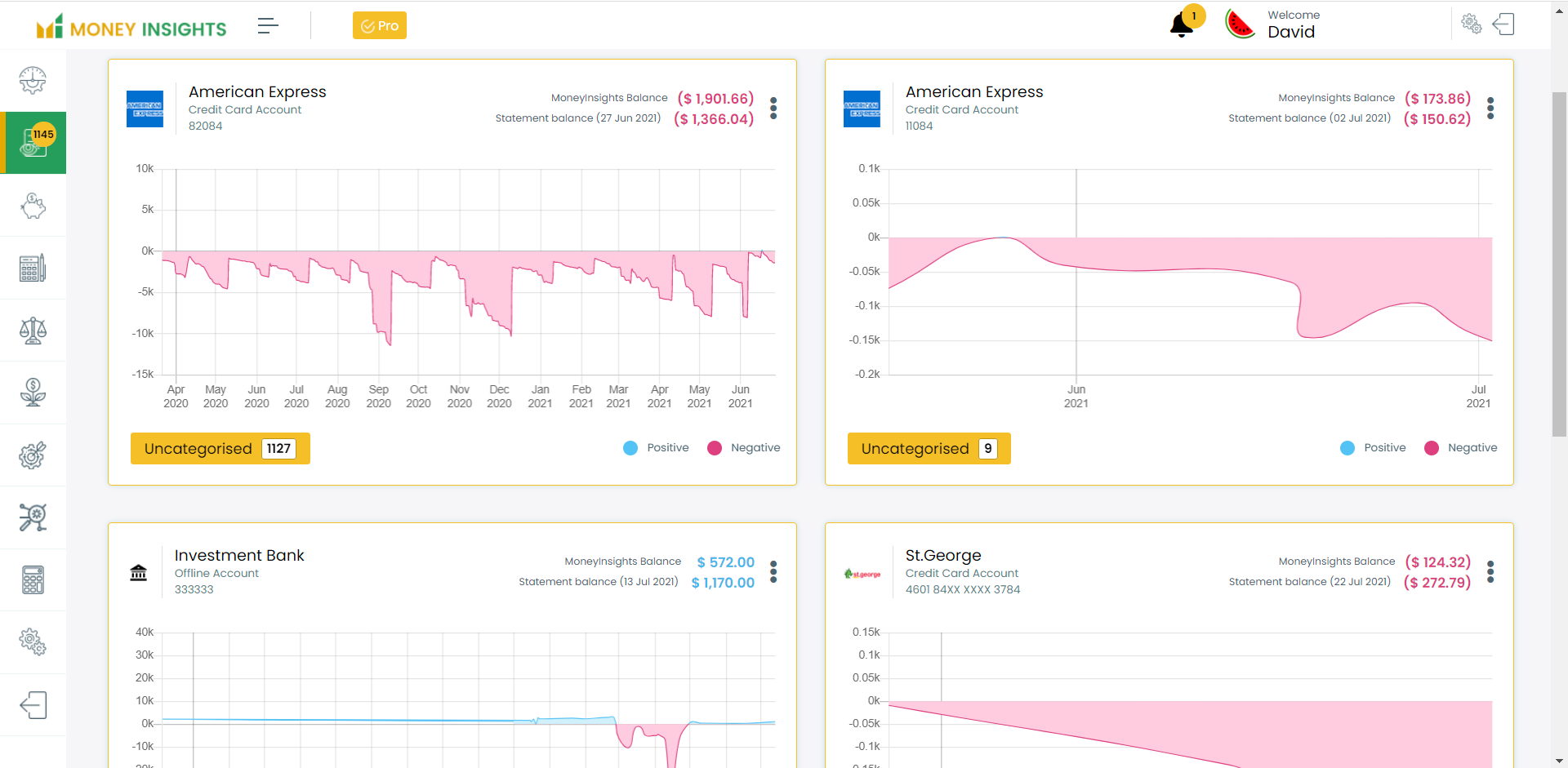Open the money plant investment icon
The width and height of the screenshot is (1568, 768).
tap(33, 393)
